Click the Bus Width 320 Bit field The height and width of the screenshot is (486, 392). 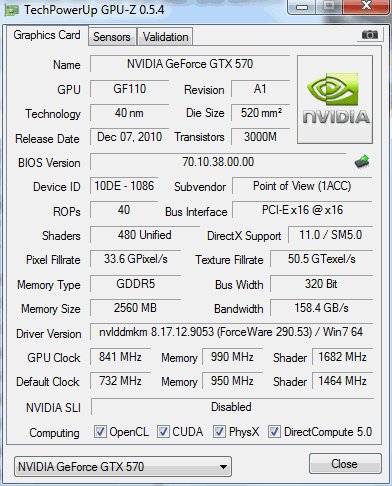[x=321, y=284]
